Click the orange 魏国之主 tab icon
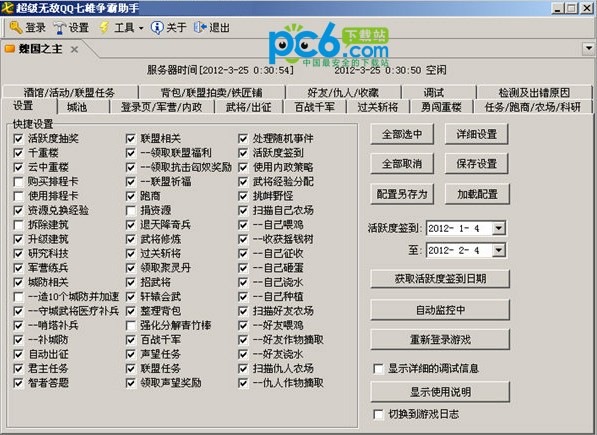597x435 pixels. 10,49
